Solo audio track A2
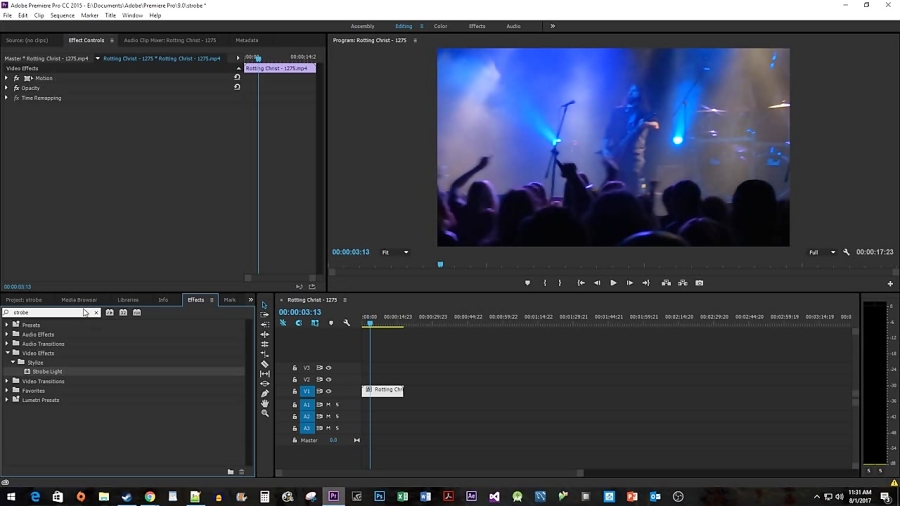Image resolution: width=900 pixels, height=506 pixels. [x=338, y=417]
